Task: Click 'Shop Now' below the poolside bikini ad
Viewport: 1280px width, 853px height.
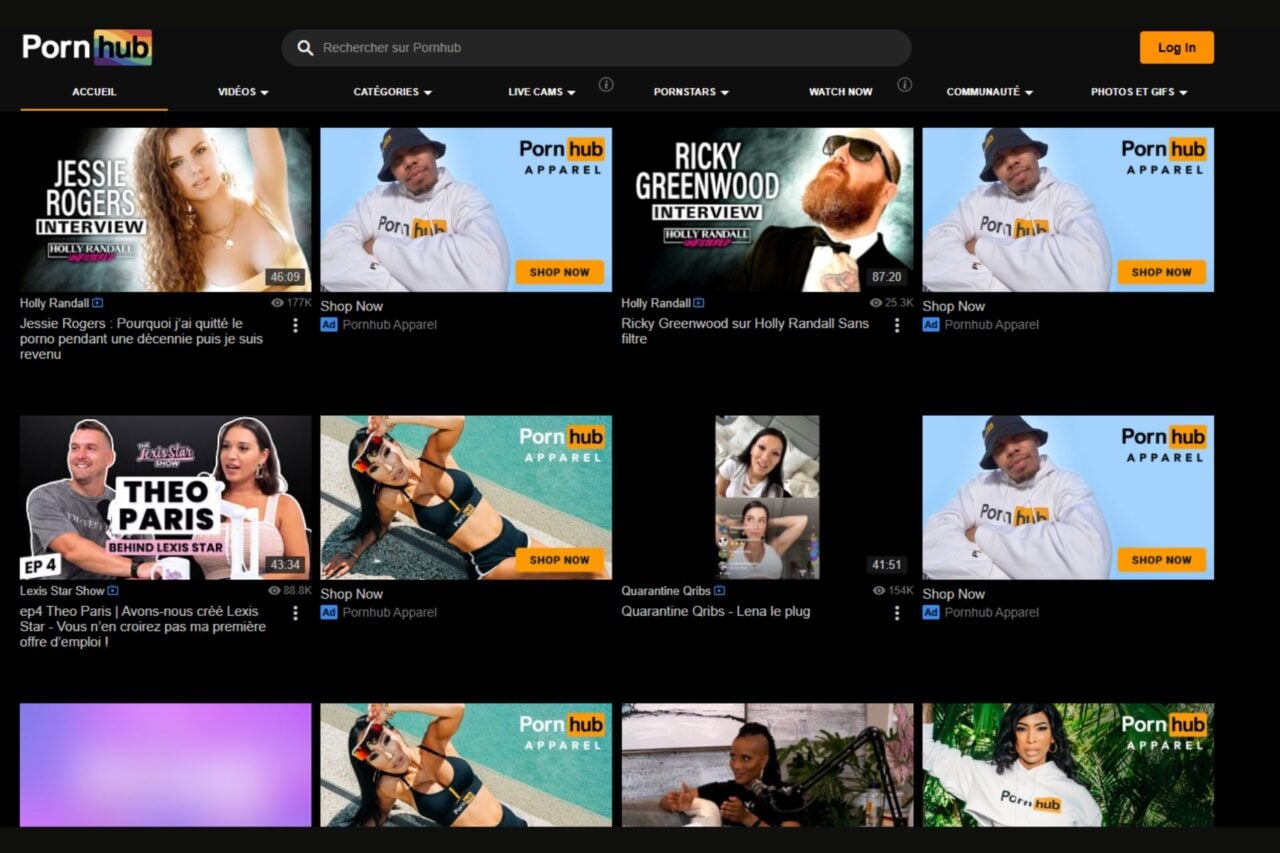Action: 351,594
